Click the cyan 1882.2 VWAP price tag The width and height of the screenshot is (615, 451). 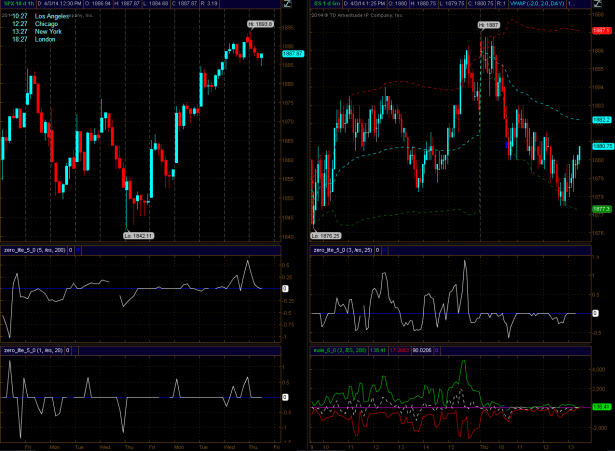[x=601, y=120]
